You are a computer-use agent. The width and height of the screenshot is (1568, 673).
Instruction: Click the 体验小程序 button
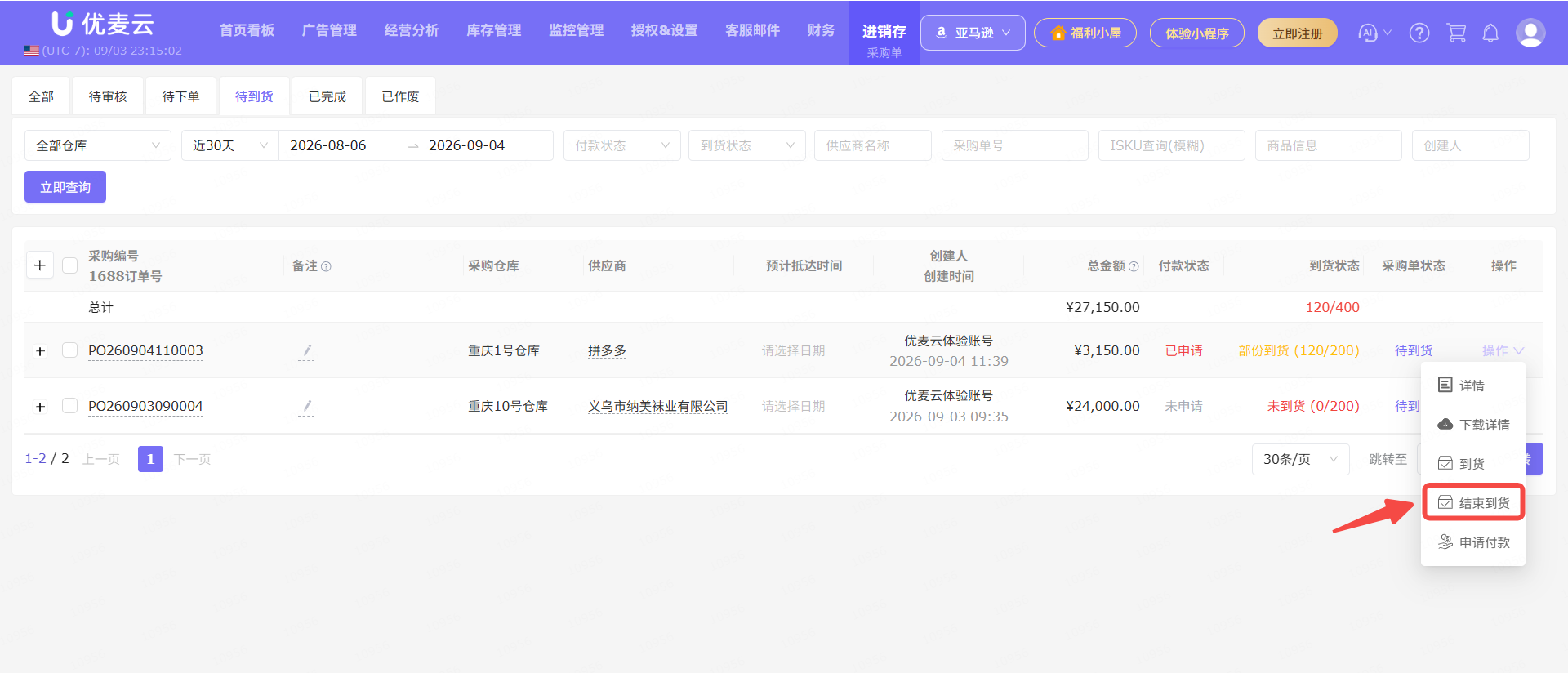tap(1197, 33)
